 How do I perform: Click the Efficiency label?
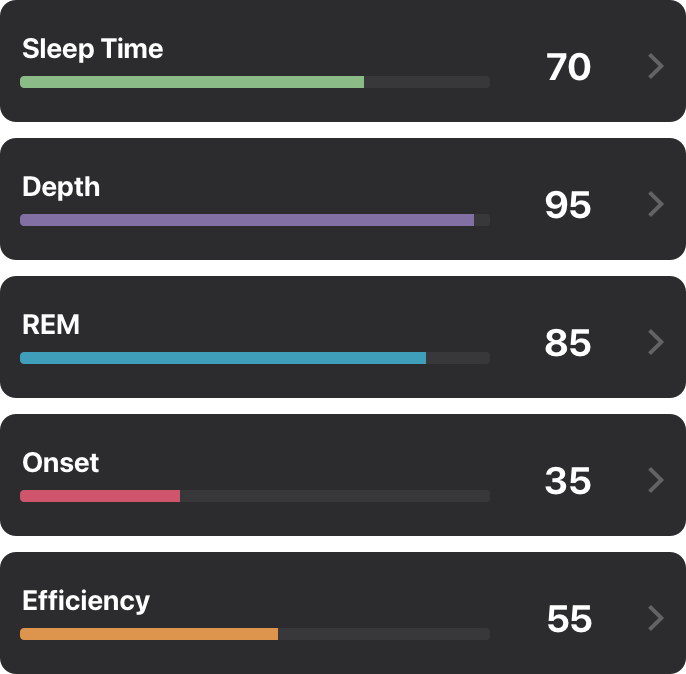tap(86, 601)
